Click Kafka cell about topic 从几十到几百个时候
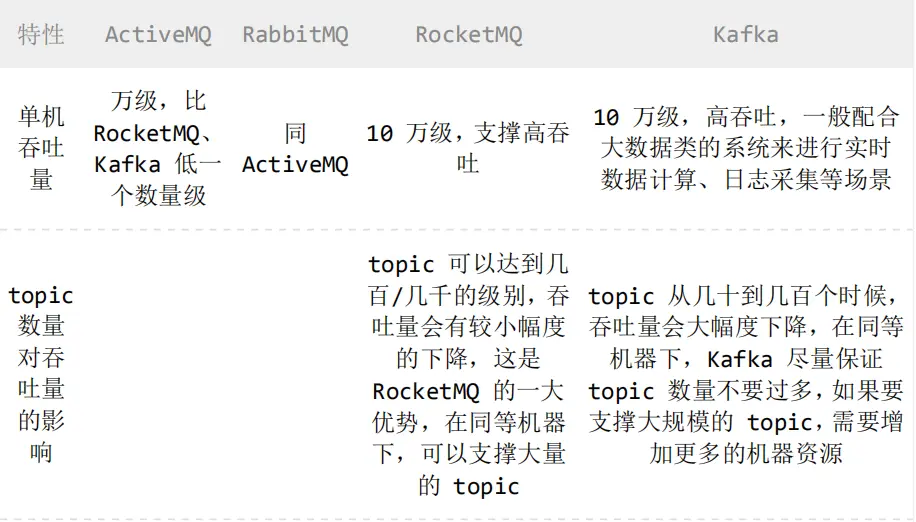Image resolution: width=916 pixels, height=522 pixels. pyautogui.click(x=746, y=375)
